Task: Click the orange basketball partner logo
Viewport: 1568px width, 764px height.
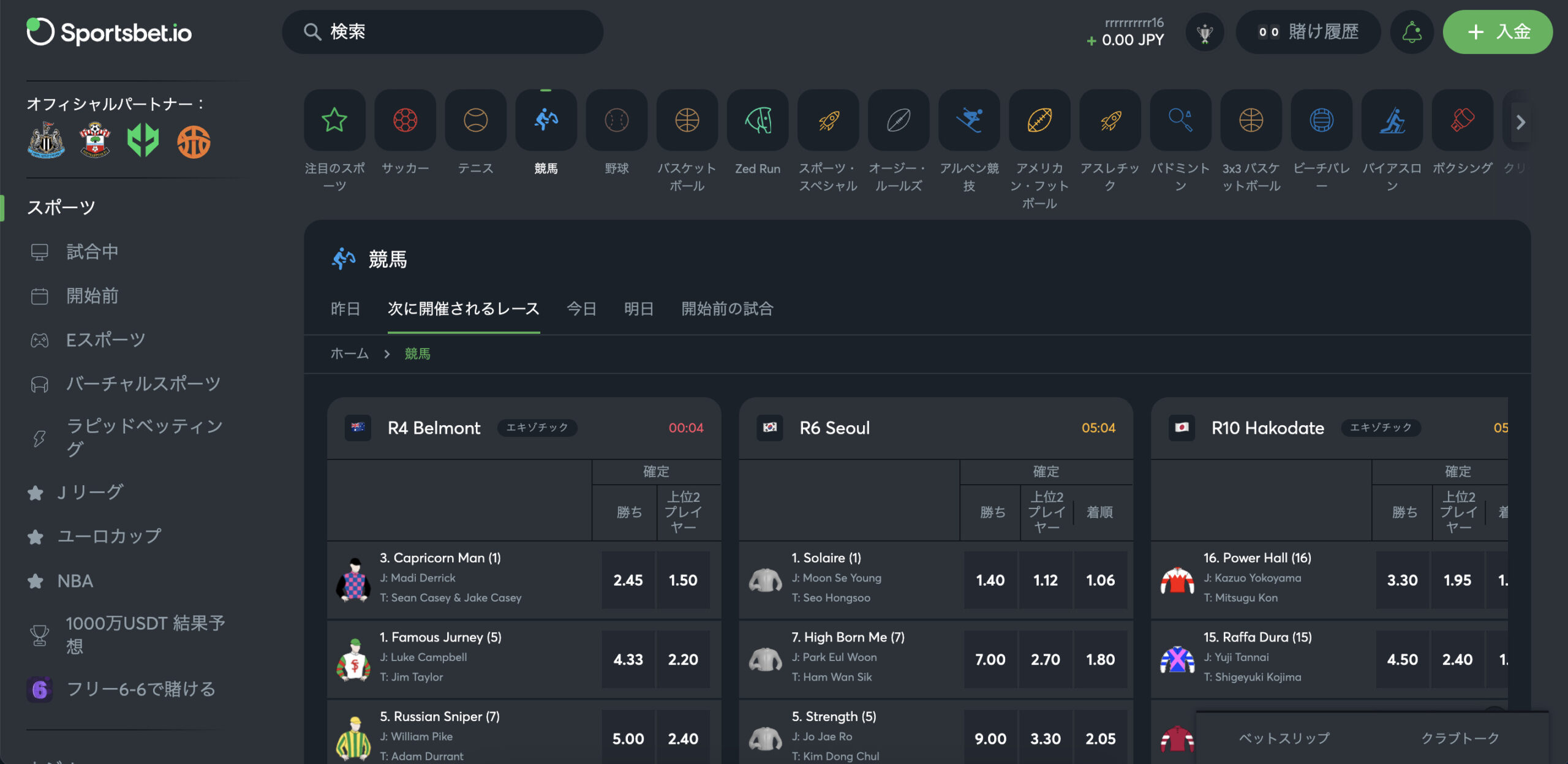Action: (x=194, y=142)
